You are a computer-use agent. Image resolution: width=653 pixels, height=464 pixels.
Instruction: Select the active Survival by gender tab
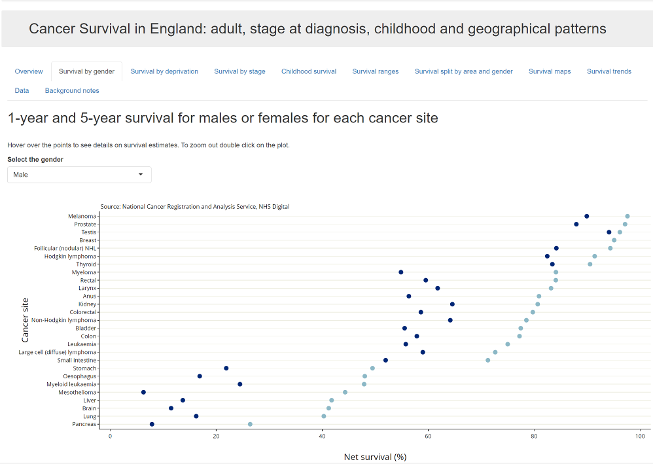87,71
